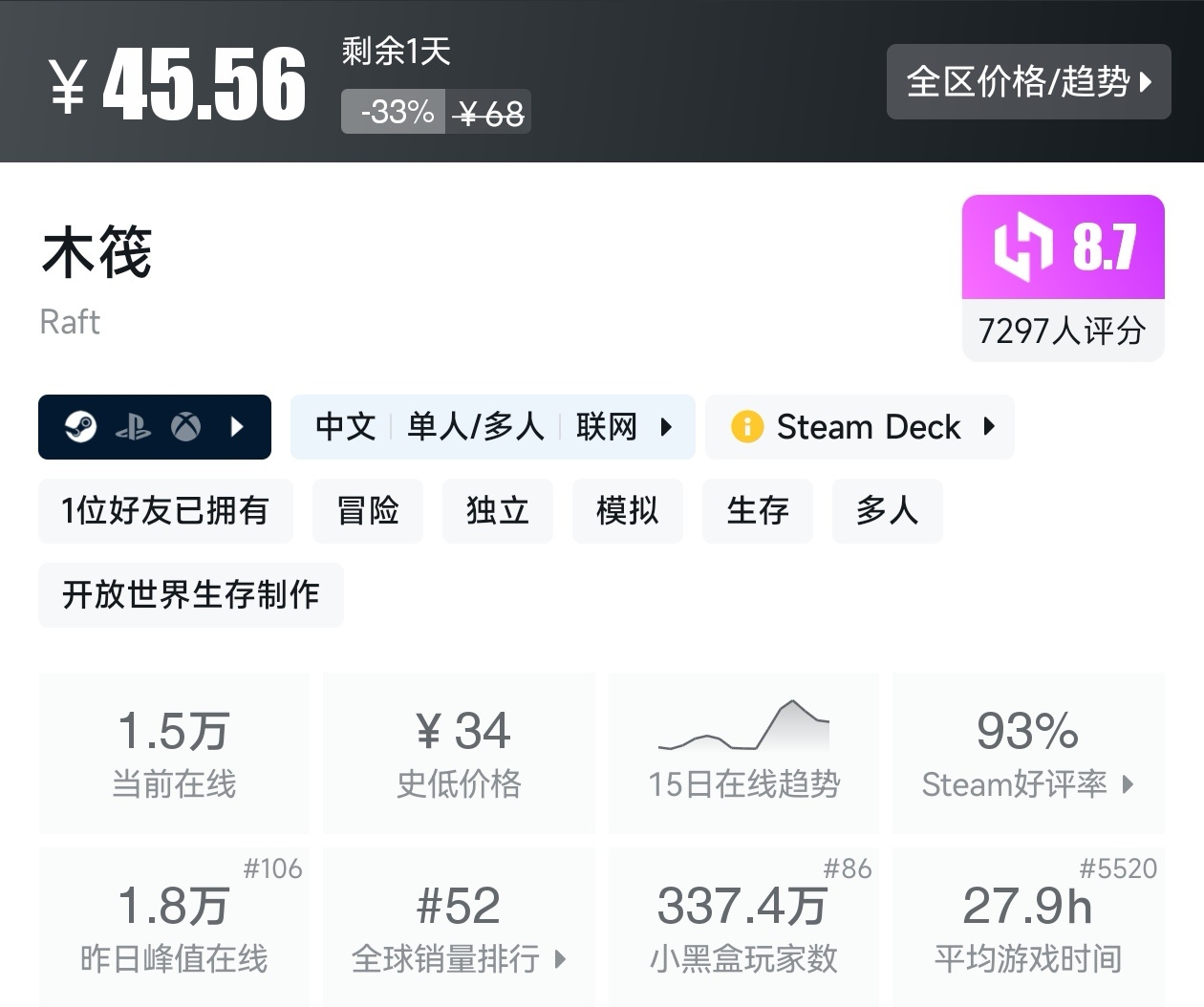Click the 7297人评分 rating count

click(x=1063, y=331)
